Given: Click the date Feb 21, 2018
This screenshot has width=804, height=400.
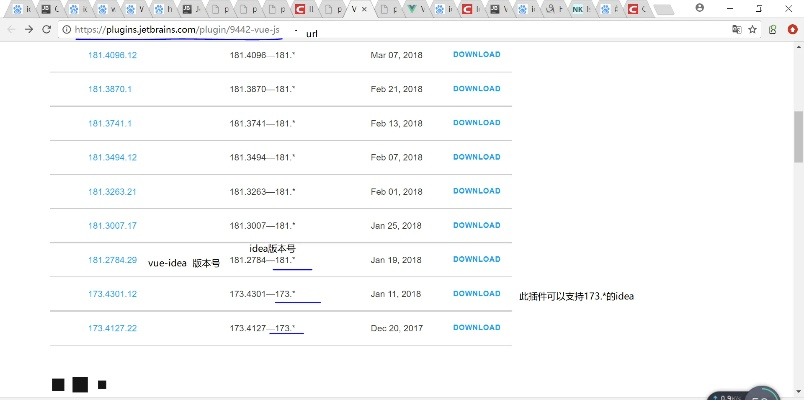Looking at the screenshot, I should (x=396, y=89).
